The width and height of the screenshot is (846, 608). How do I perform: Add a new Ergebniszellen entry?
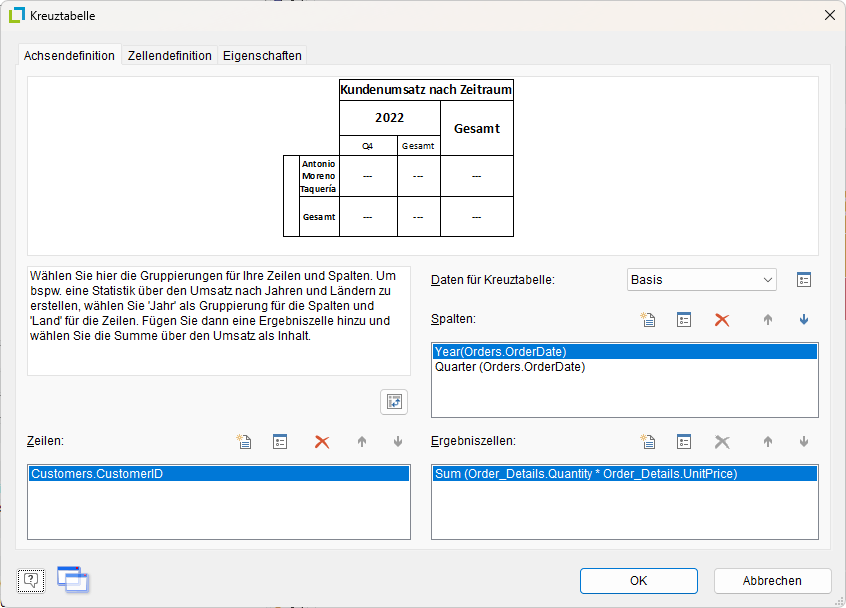(x=648, y=441)
